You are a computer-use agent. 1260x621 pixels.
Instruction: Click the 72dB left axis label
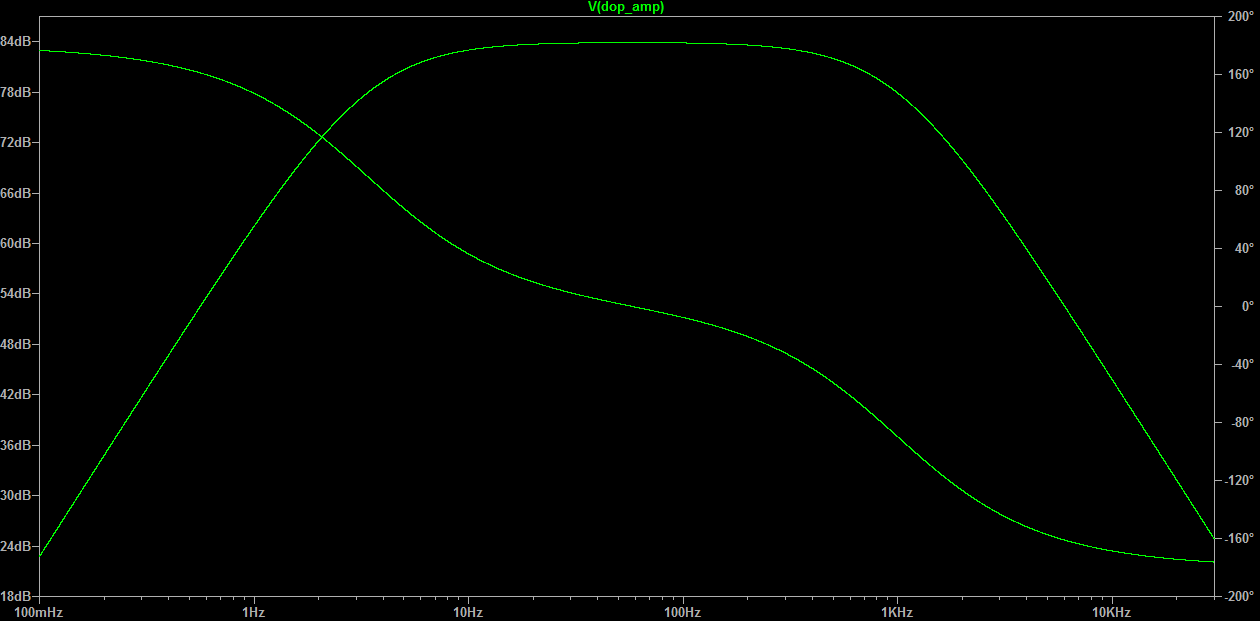click(x=16, y=142)
